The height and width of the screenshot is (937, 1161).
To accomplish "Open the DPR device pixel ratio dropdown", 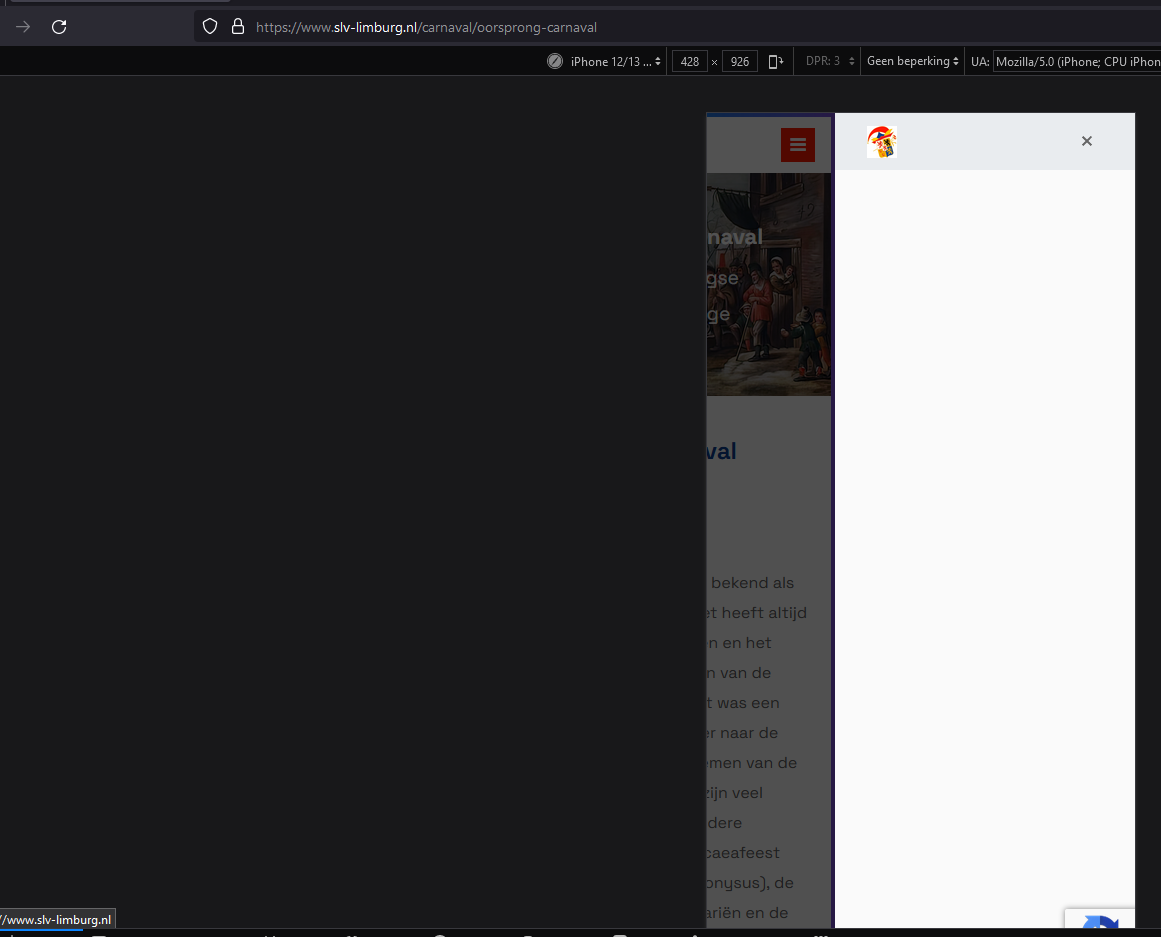I will pyautogui.click(x=829, y=61).
